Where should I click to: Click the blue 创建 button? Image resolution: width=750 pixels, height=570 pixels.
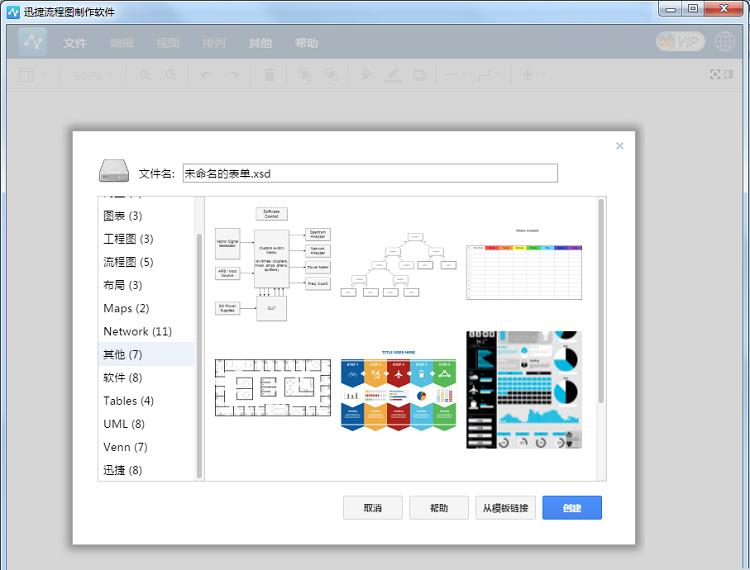pyautogui.click(x=572, y=508)
